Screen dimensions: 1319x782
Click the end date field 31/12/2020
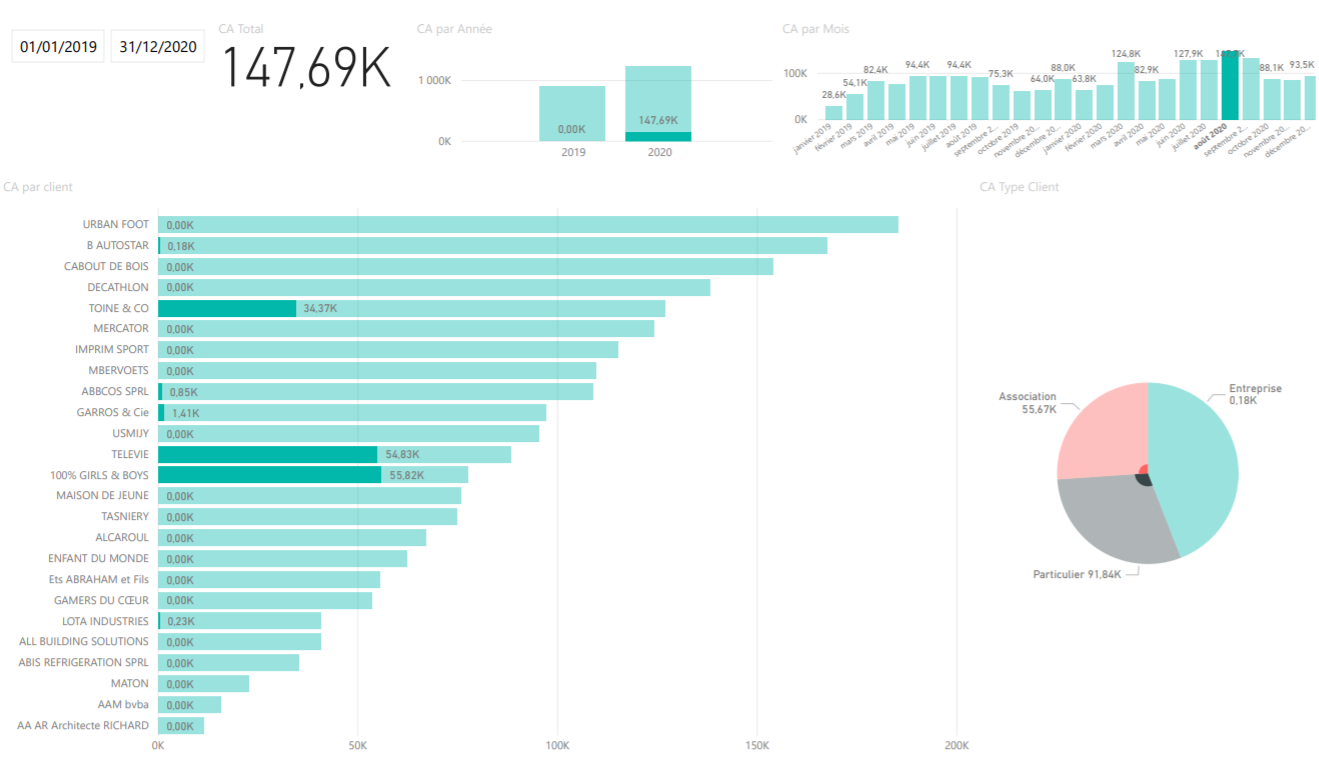[x=157, y=46]
